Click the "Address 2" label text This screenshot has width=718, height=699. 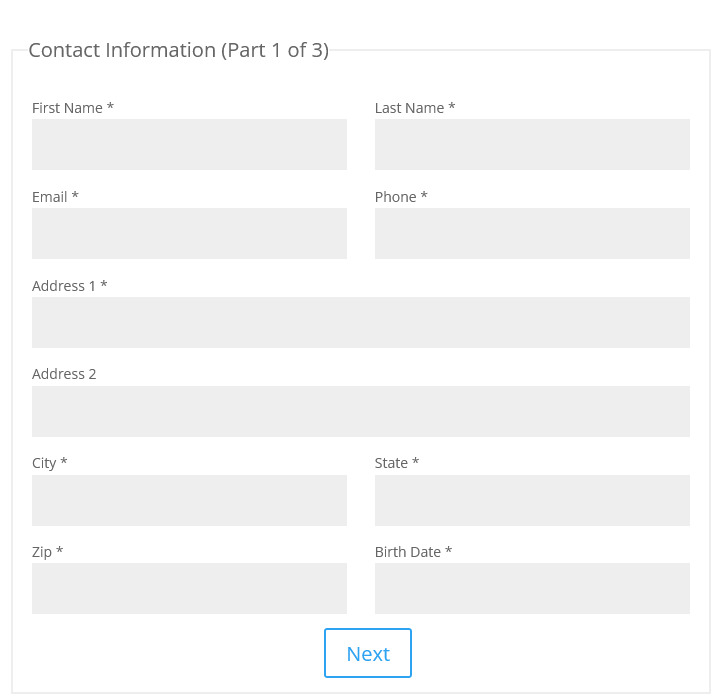pyautogui.click(x=64, y=374)
